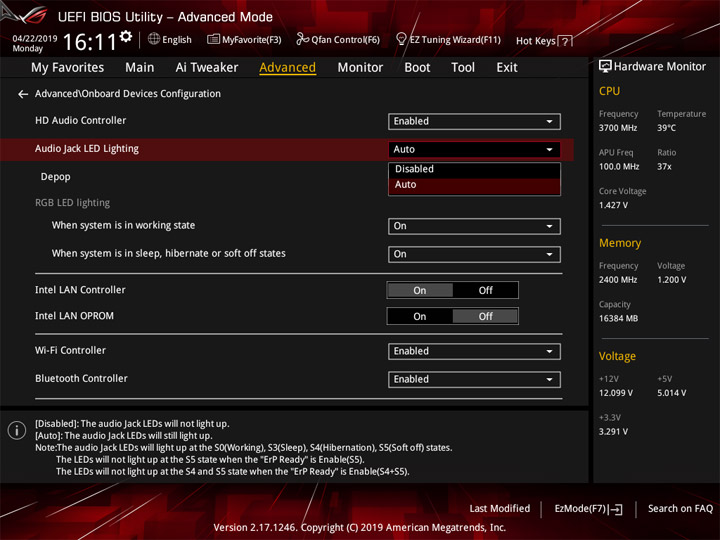Choose Disabled in the open dropdown list
Screen dimensions: 720x540
click(474, 169)
